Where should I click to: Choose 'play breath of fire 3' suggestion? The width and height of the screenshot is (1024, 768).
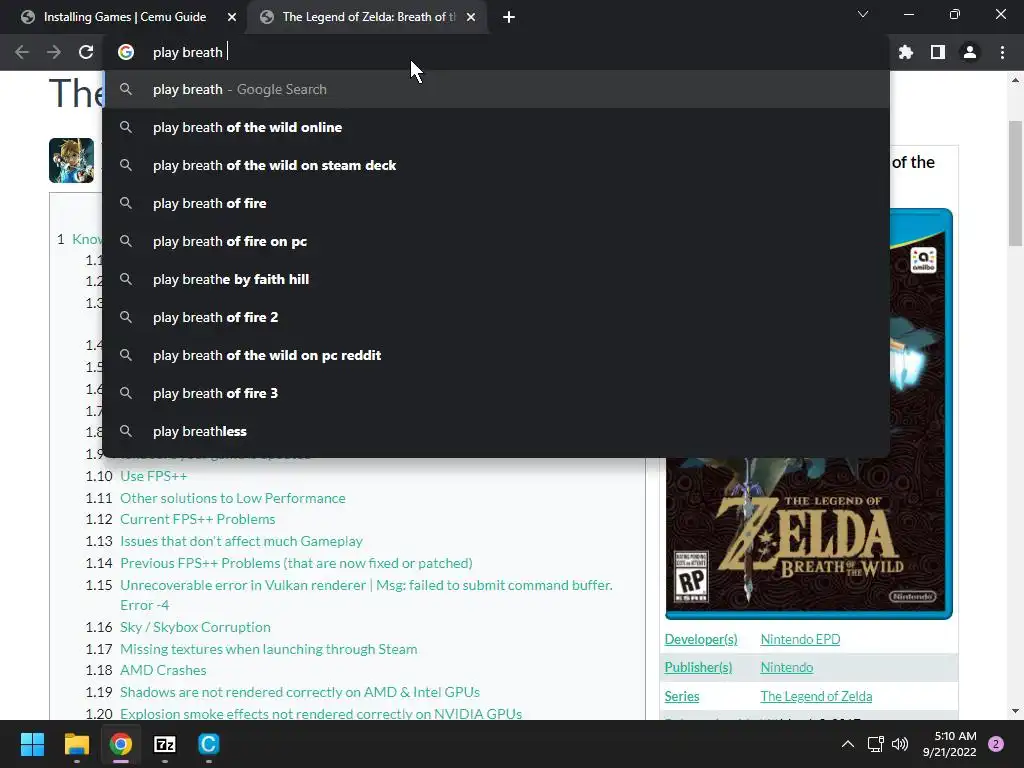(496, 393)
